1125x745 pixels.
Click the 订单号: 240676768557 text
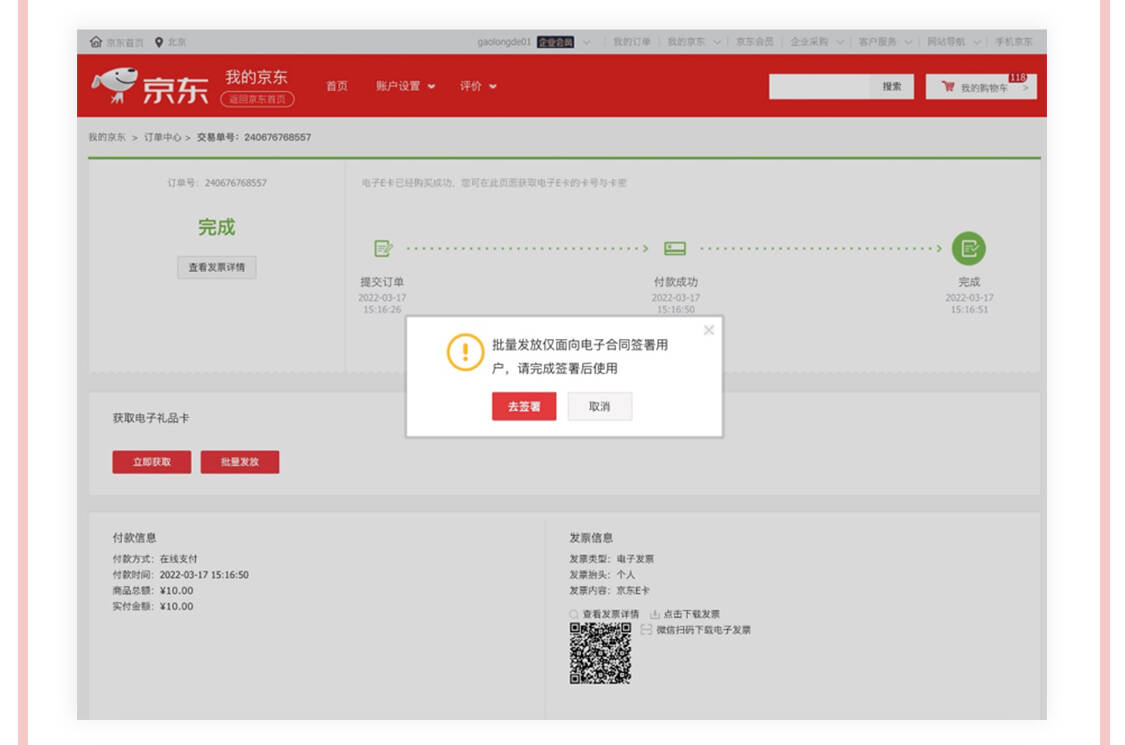(x=217, y=183)
